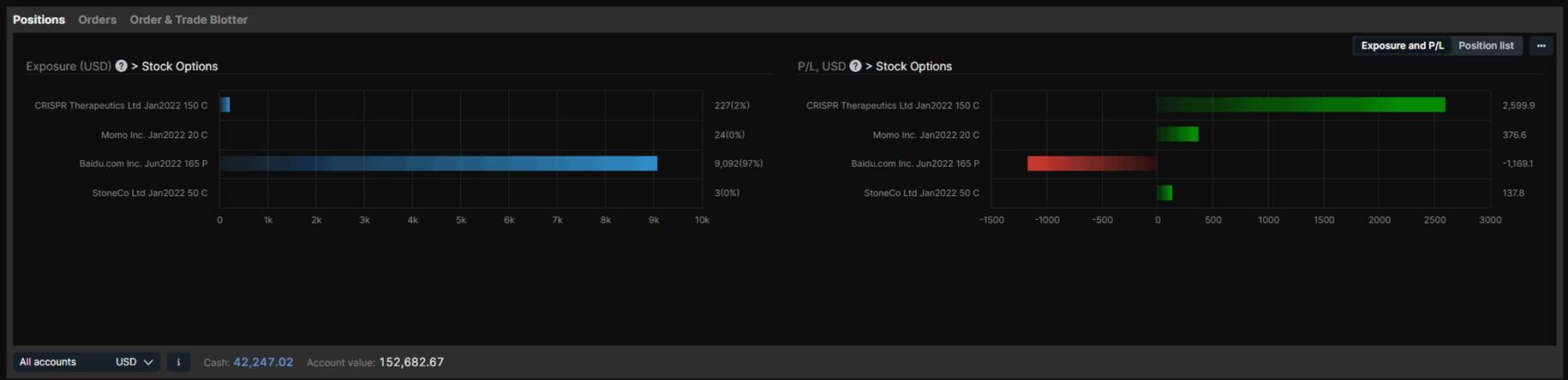The image size is (1568, 380).
Task: Open the Order & Trade Blotter tab
Action: click(x=189, y=20)
